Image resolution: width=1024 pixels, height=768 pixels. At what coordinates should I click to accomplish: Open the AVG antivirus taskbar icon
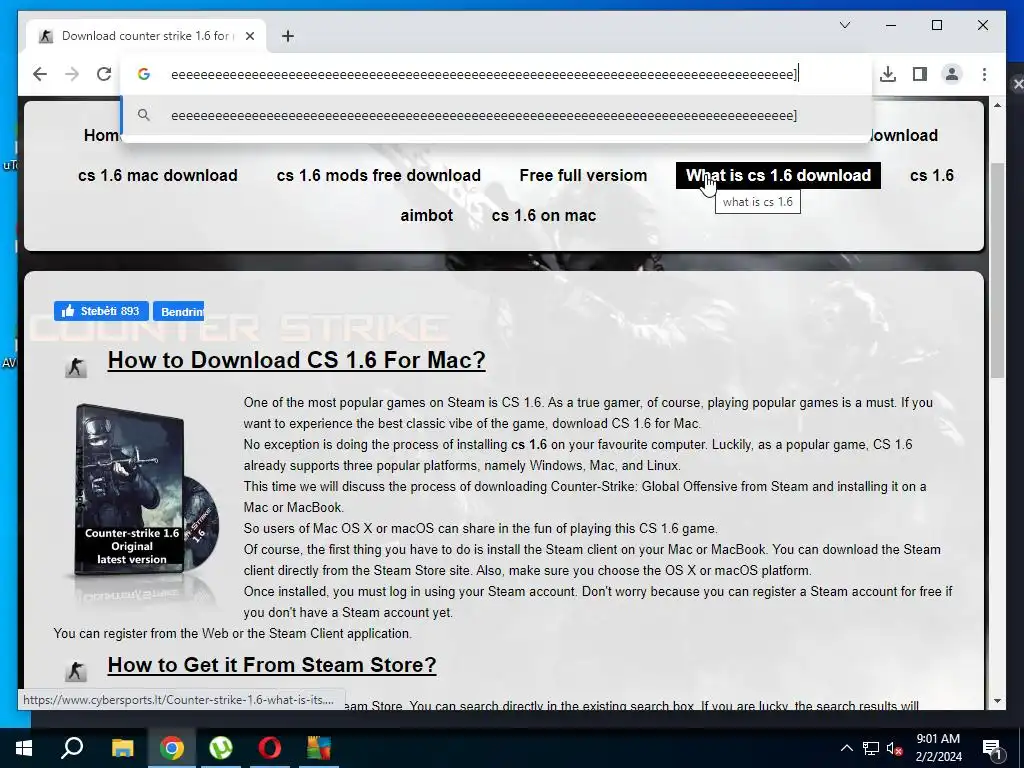[x=319, y=748]
